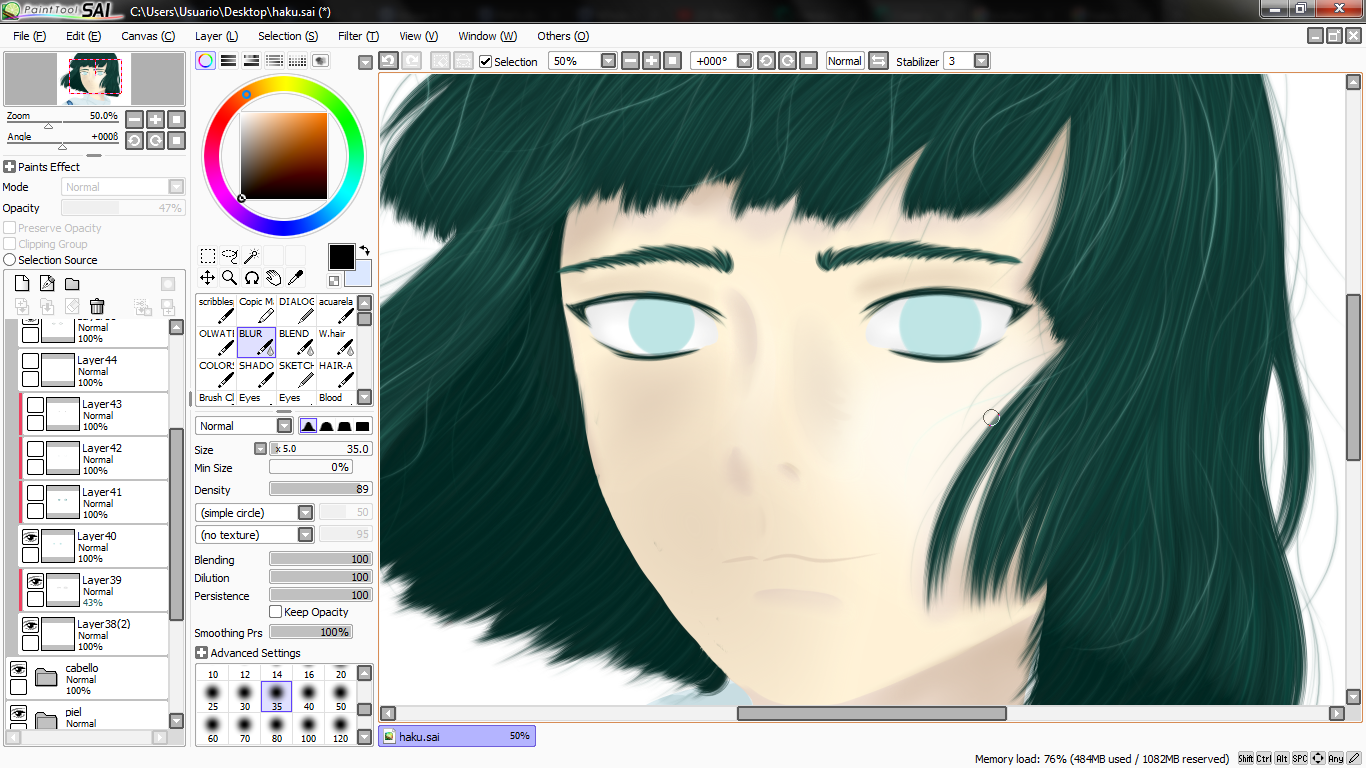Choose the Hand pan tool

tap(273, 278)
